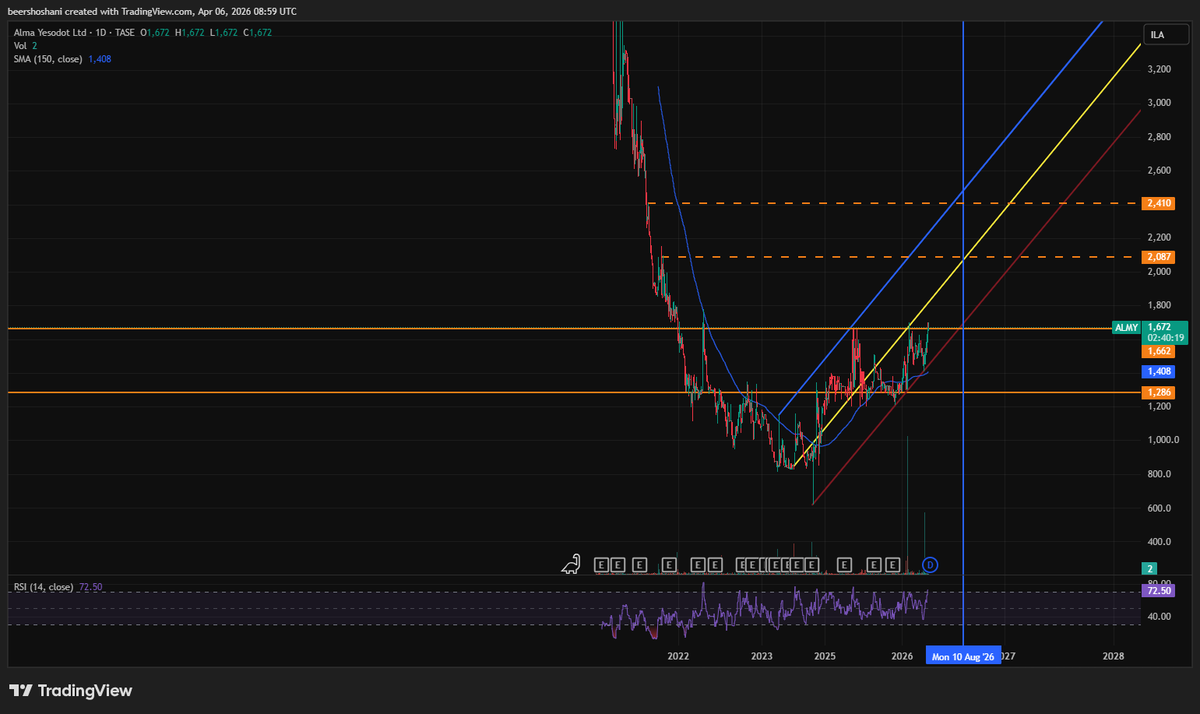
Task: Click the ALMY symbol price label
Action: point(1125,327)
